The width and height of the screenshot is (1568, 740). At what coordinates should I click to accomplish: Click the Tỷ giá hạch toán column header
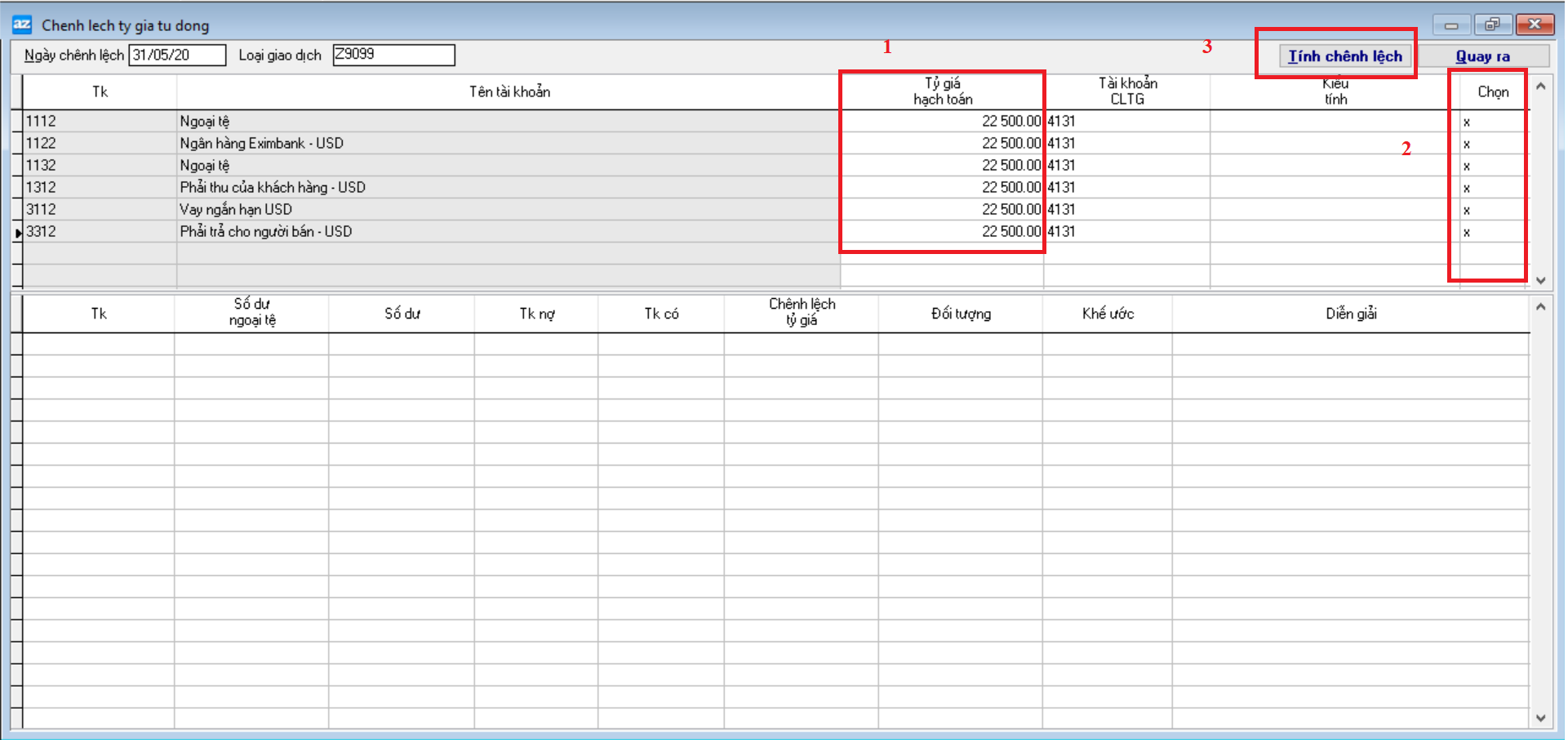point(942,91)
